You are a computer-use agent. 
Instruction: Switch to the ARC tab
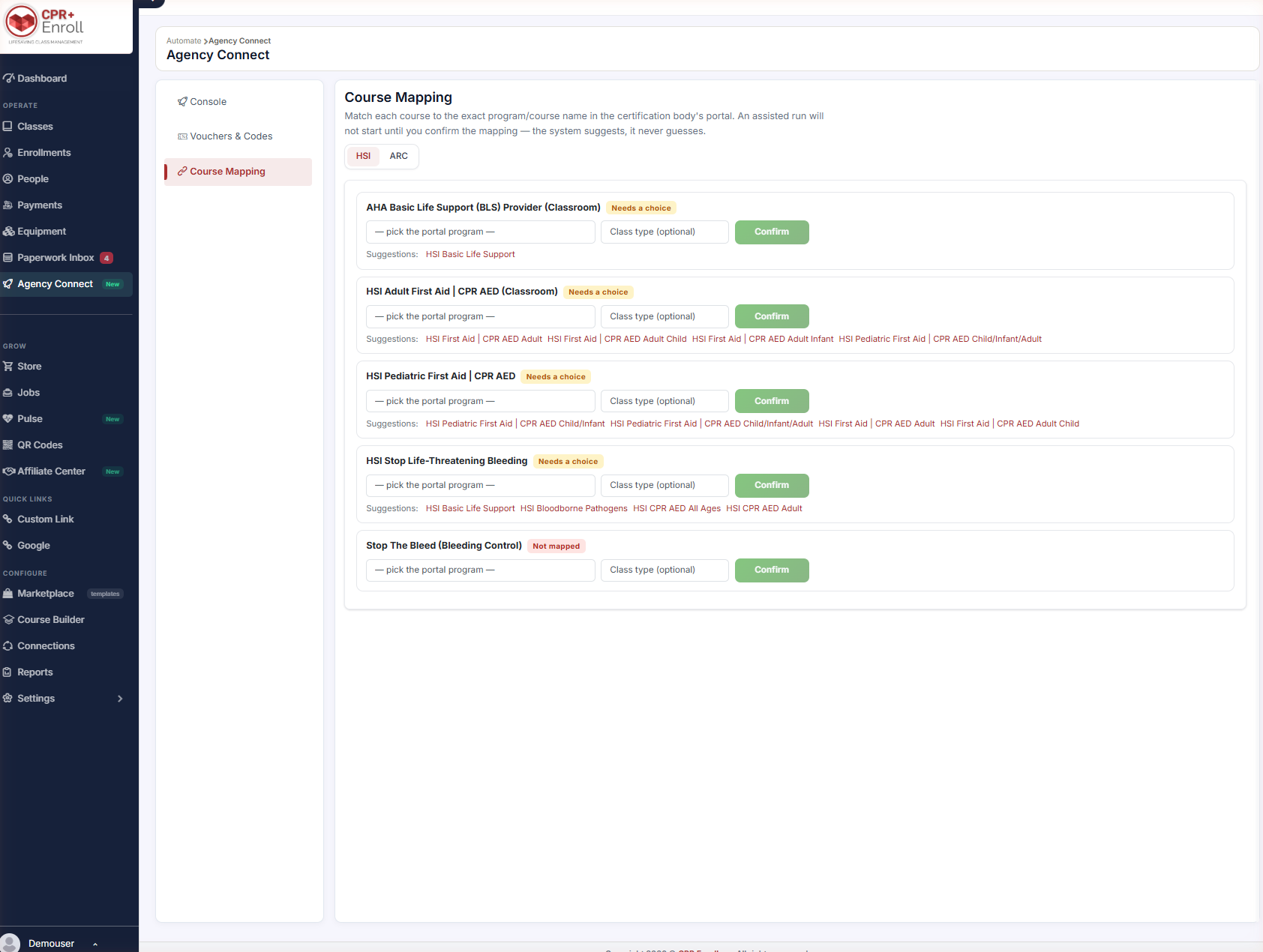(399, 156)
